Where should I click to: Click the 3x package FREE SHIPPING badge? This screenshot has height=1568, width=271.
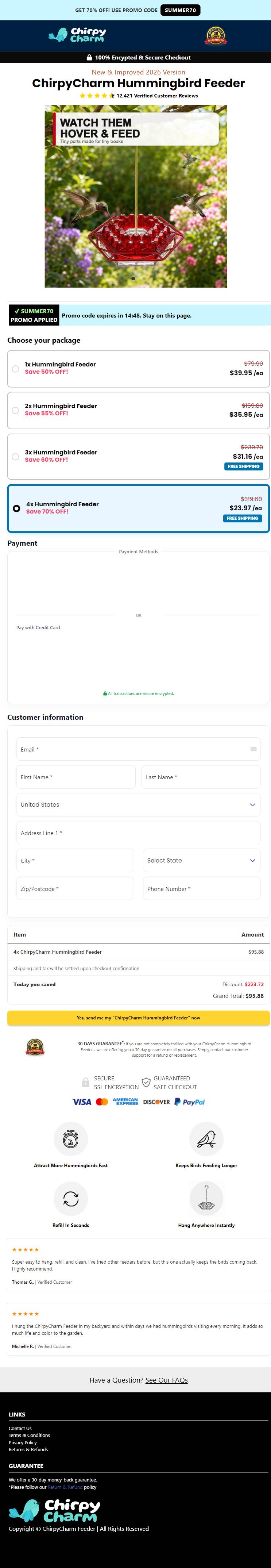click(x=244, y=466)
